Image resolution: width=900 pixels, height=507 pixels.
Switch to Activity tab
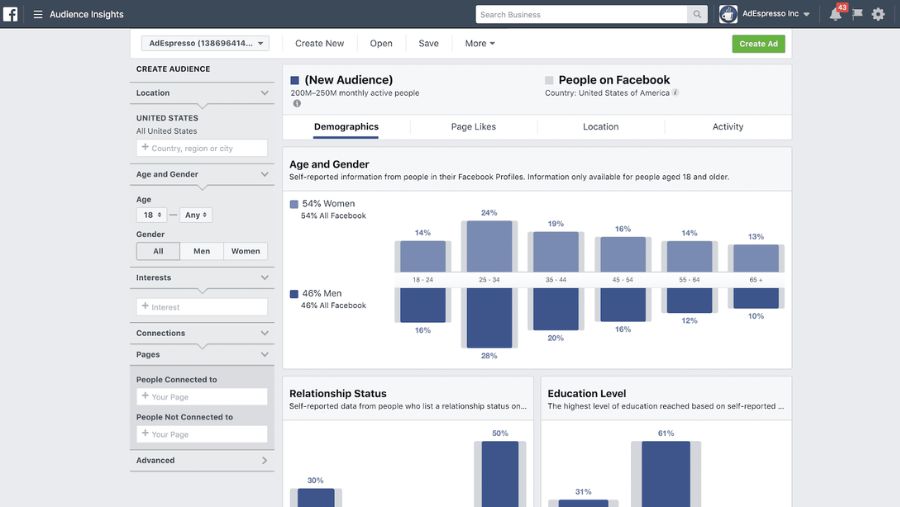click(x=728, y=127)
